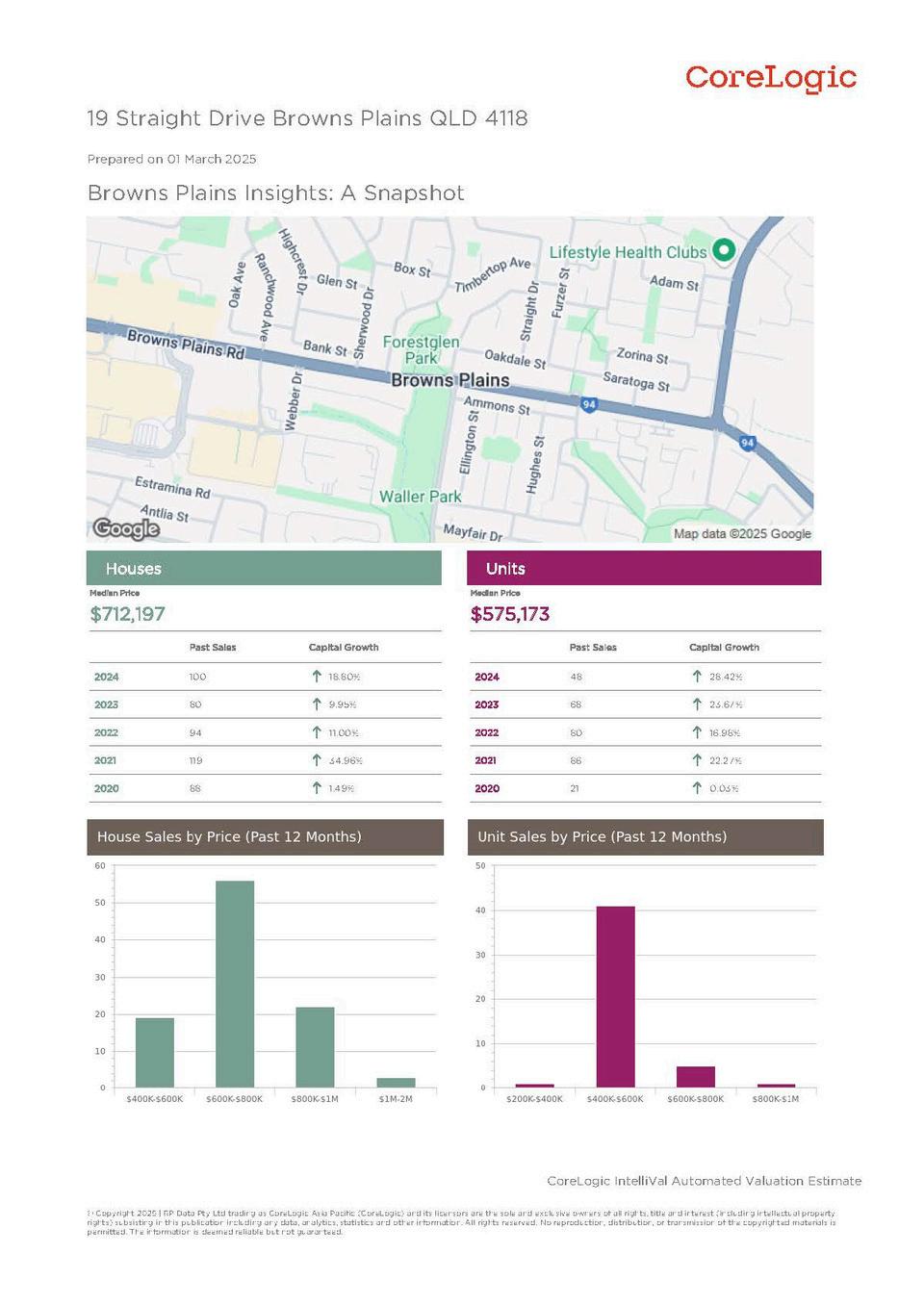The image size is (924, 1306).
Task: Click the Houses 2022 year label
Action: click(x=106, y=732)
